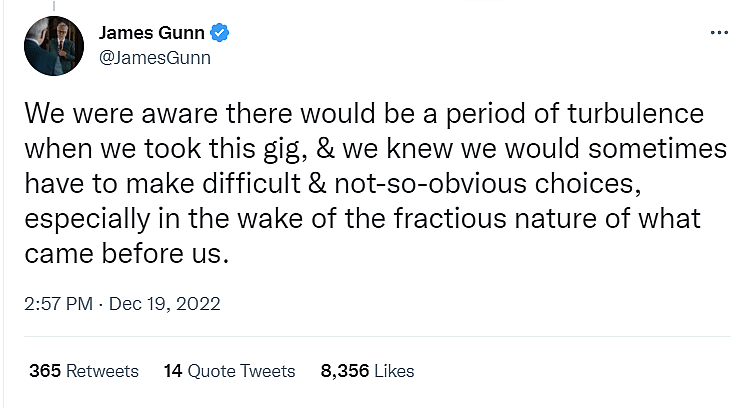
Task: Click the number 365 in the stats row
Action: point(45,371)
